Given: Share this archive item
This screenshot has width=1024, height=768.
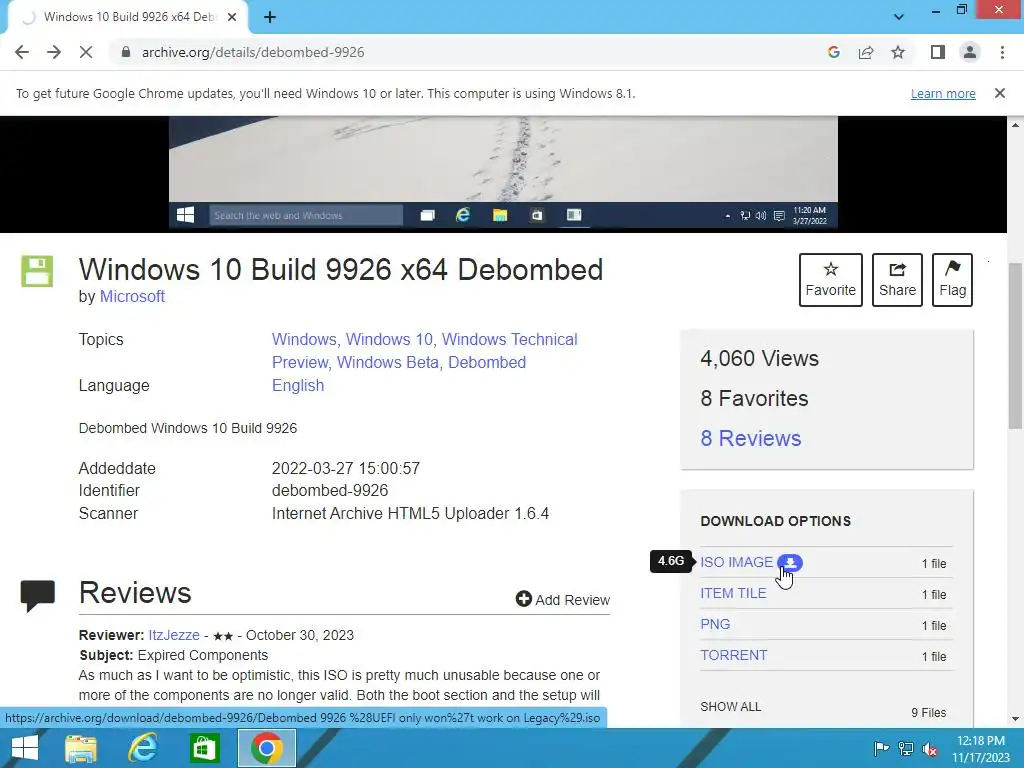Looking at the screenshot, I should coord(897,280).
